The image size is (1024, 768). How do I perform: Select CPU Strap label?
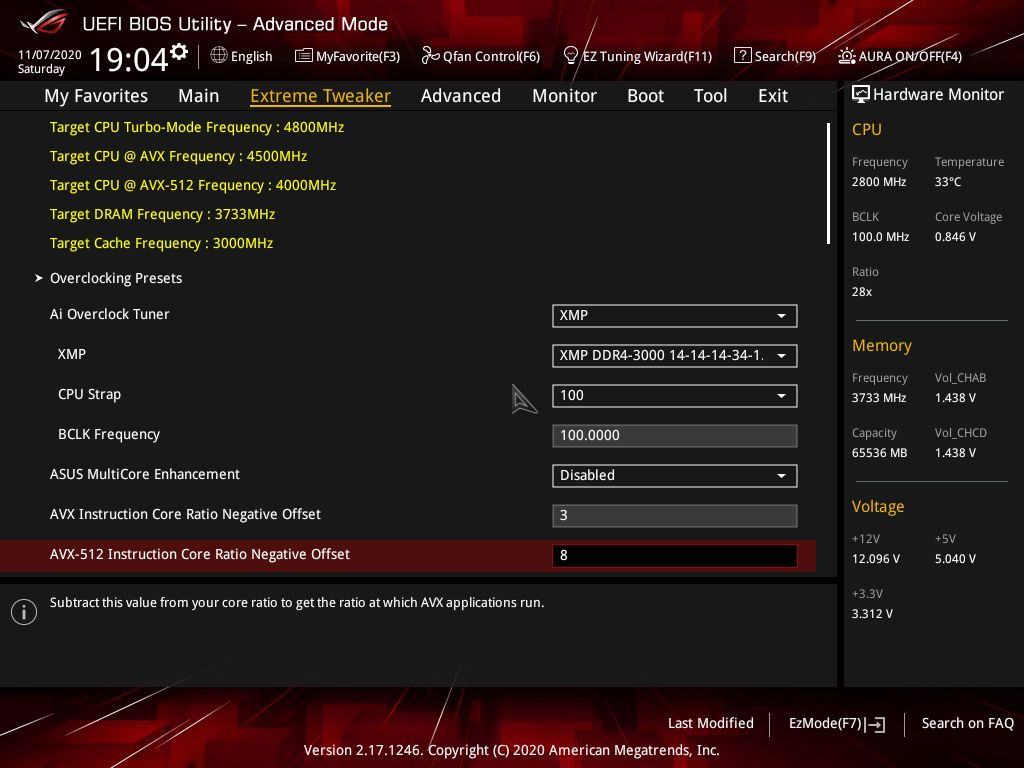[89, 394]
